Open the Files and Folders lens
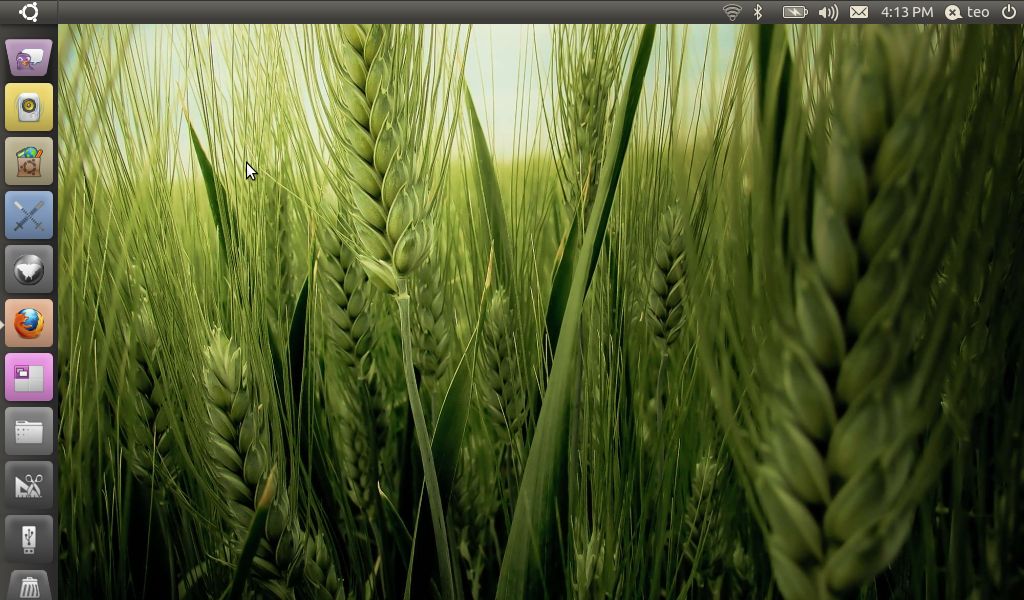Viewport: 1024px width, 600px height. [29, 432]
